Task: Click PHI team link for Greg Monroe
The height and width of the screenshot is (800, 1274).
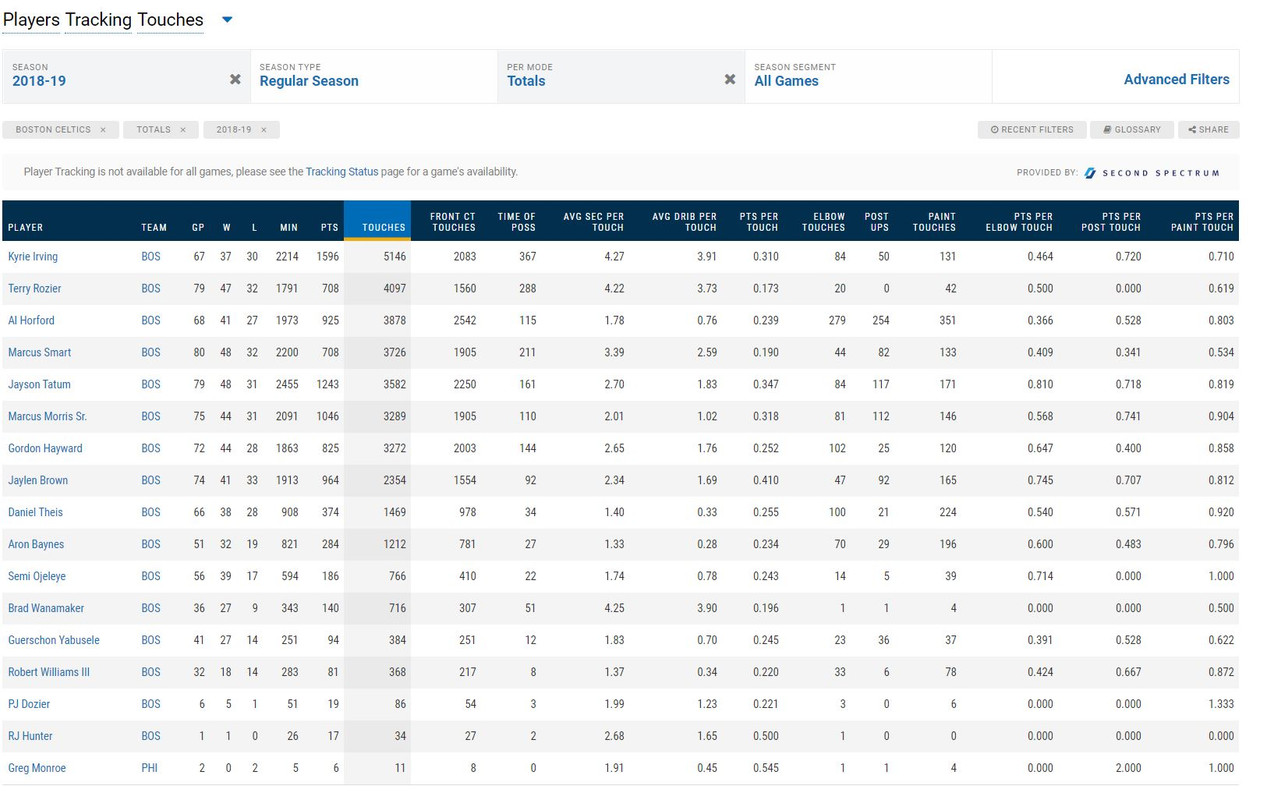Action: [149, 769]
